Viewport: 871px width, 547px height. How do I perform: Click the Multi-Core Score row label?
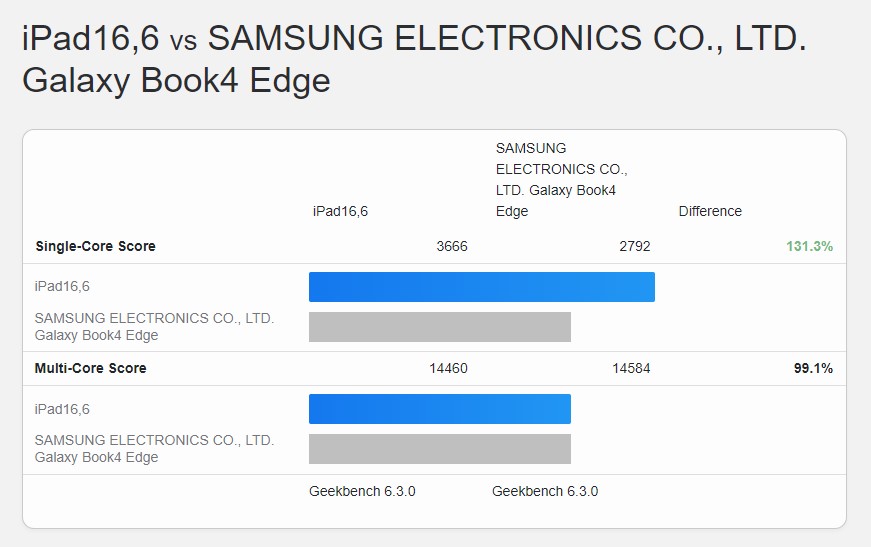click(90, 368)
